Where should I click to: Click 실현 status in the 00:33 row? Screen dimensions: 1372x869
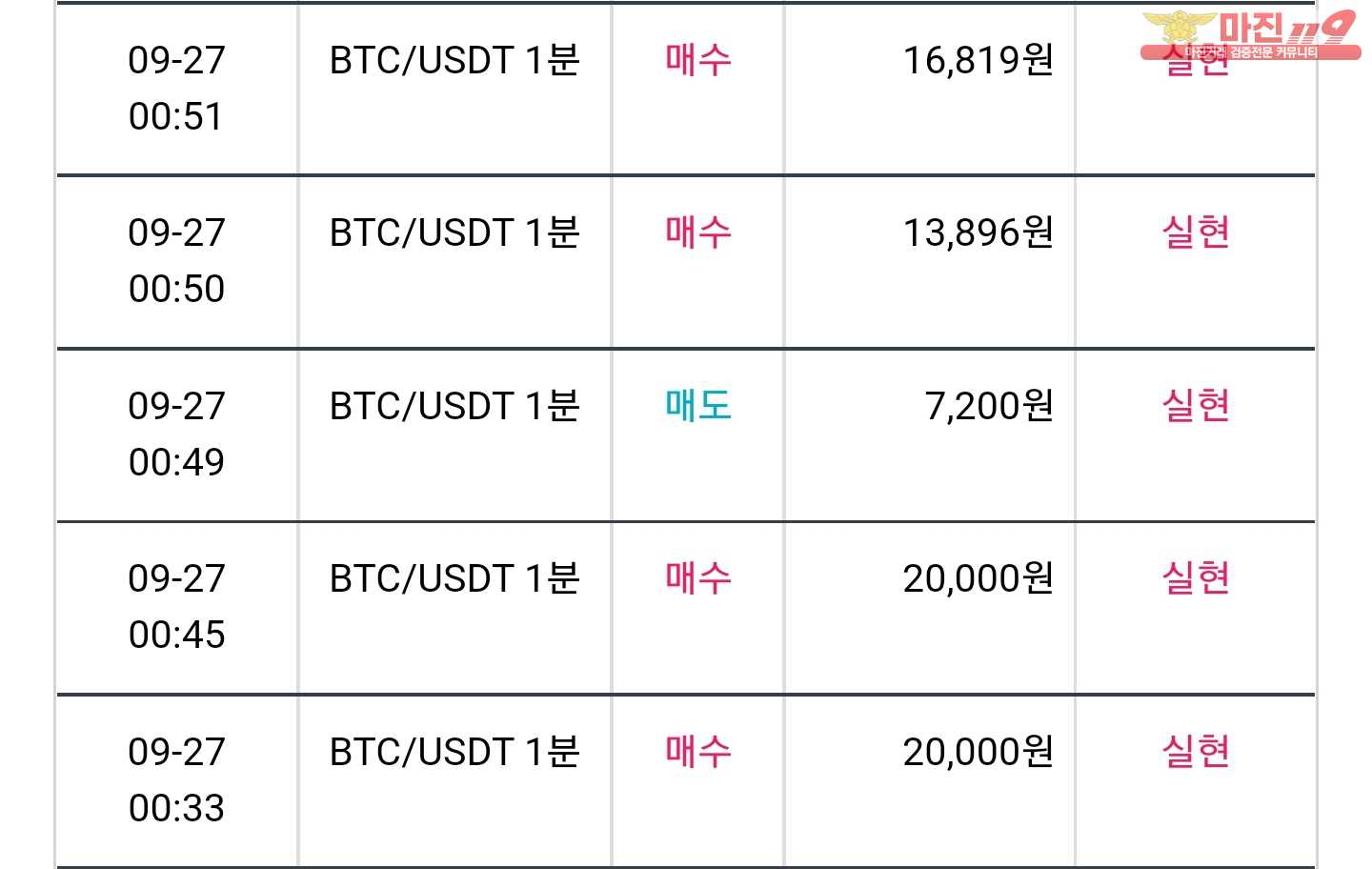[x=1196, y=752]
